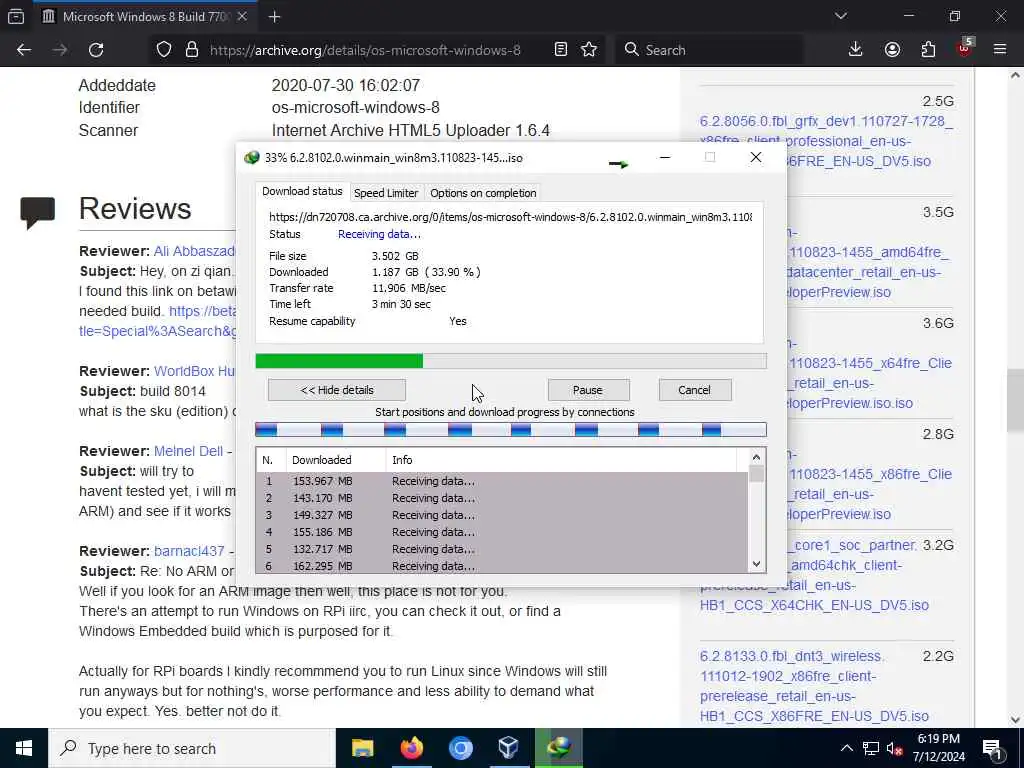Image resolution: width=1024 pixels, height=768 pixels.
Task: Open reviewer WorldBox Hu profile link
Action: coord(194,371)
